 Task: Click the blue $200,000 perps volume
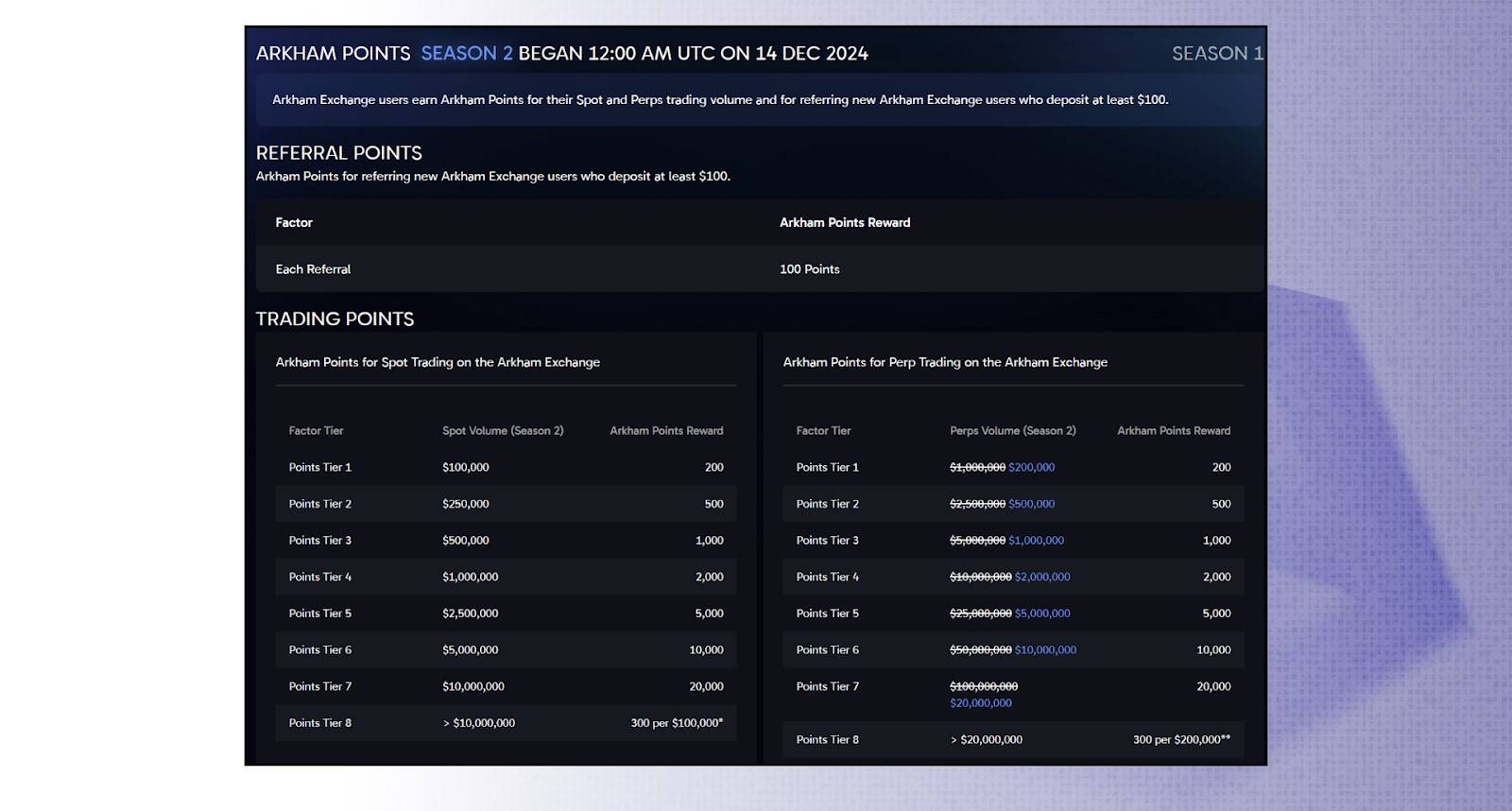coord(1032,468)
